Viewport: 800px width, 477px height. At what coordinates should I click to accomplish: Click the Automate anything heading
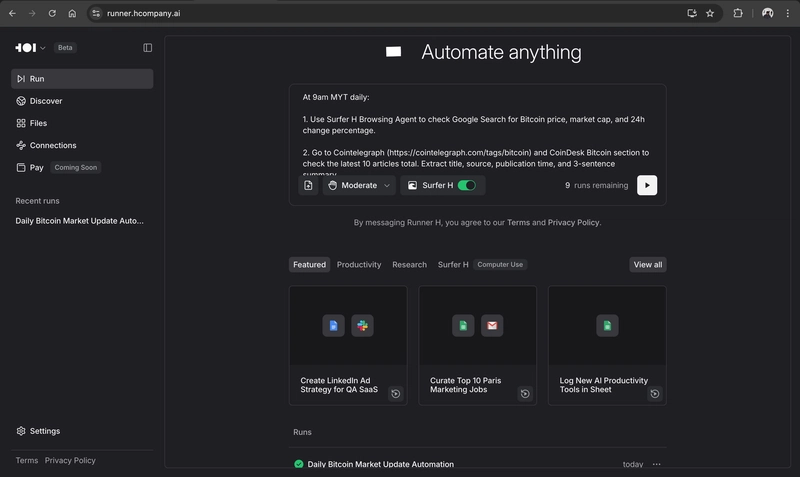tap(501, 52)
